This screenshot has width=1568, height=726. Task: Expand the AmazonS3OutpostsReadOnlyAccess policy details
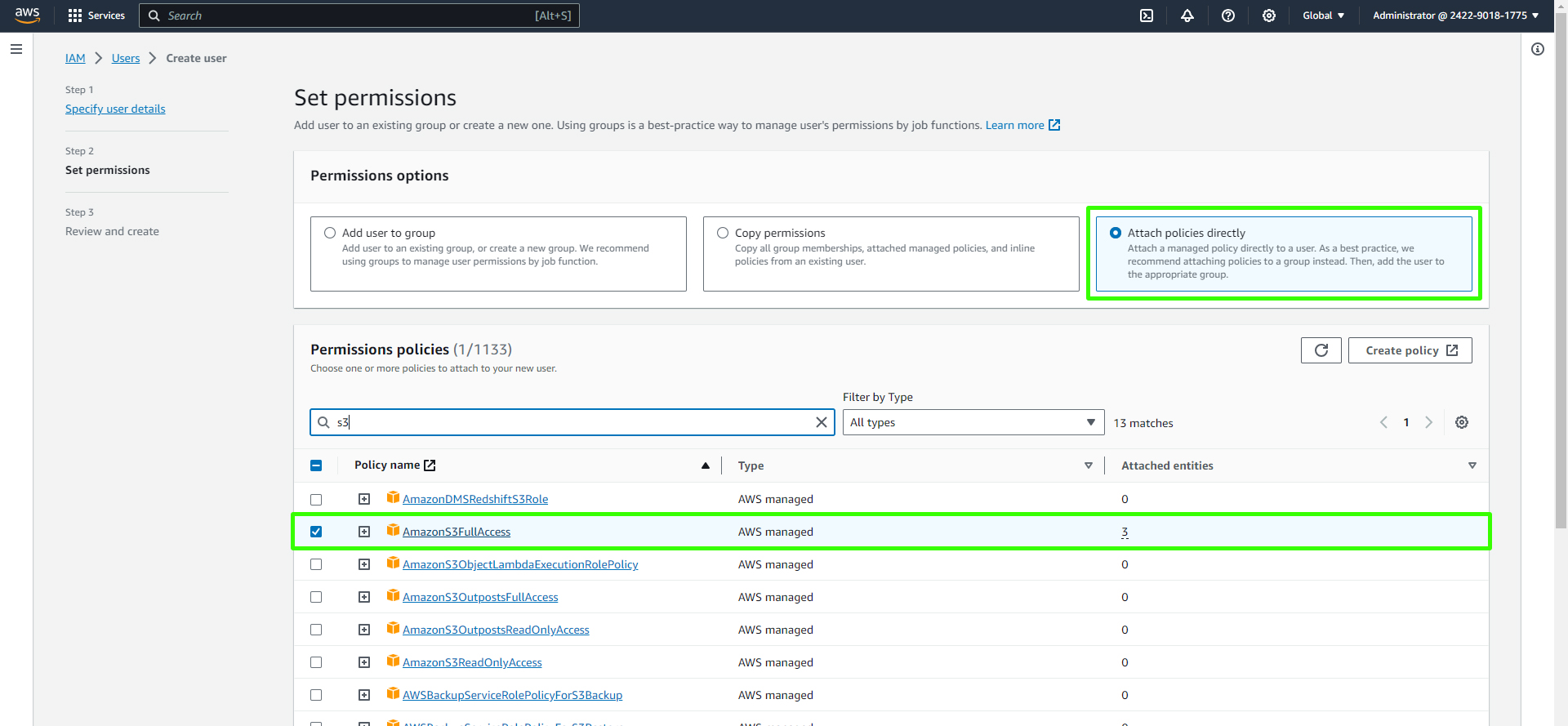click(x=364, y=630)
